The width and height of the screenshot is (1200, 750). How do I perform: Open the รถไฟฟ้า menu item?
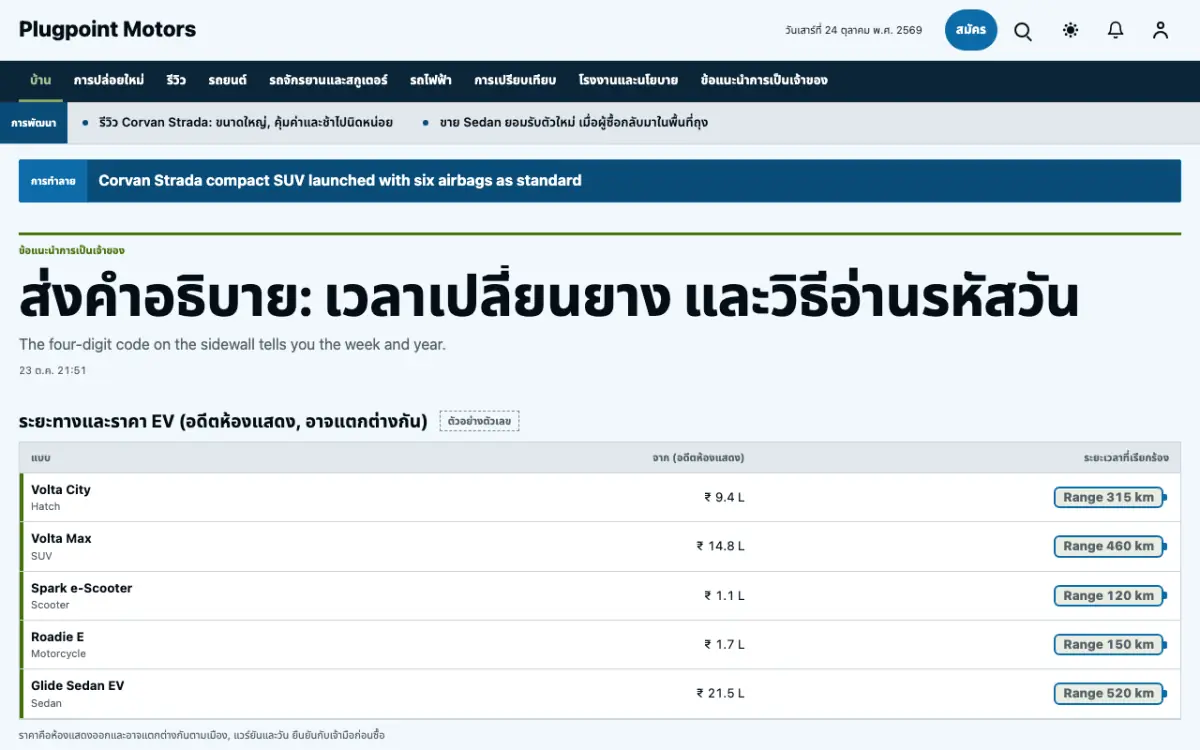pos(431,80)
